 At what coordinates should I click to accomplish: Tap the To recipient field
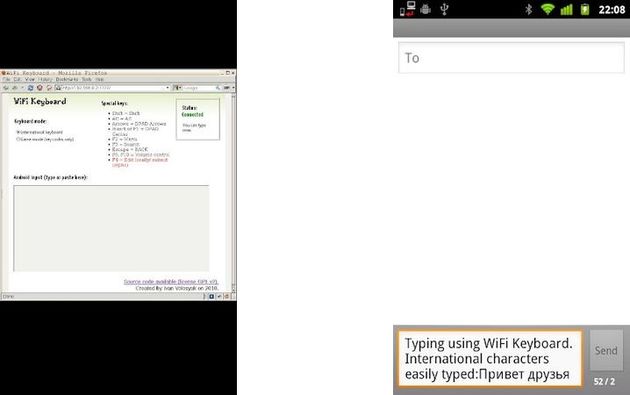(511, 58)
